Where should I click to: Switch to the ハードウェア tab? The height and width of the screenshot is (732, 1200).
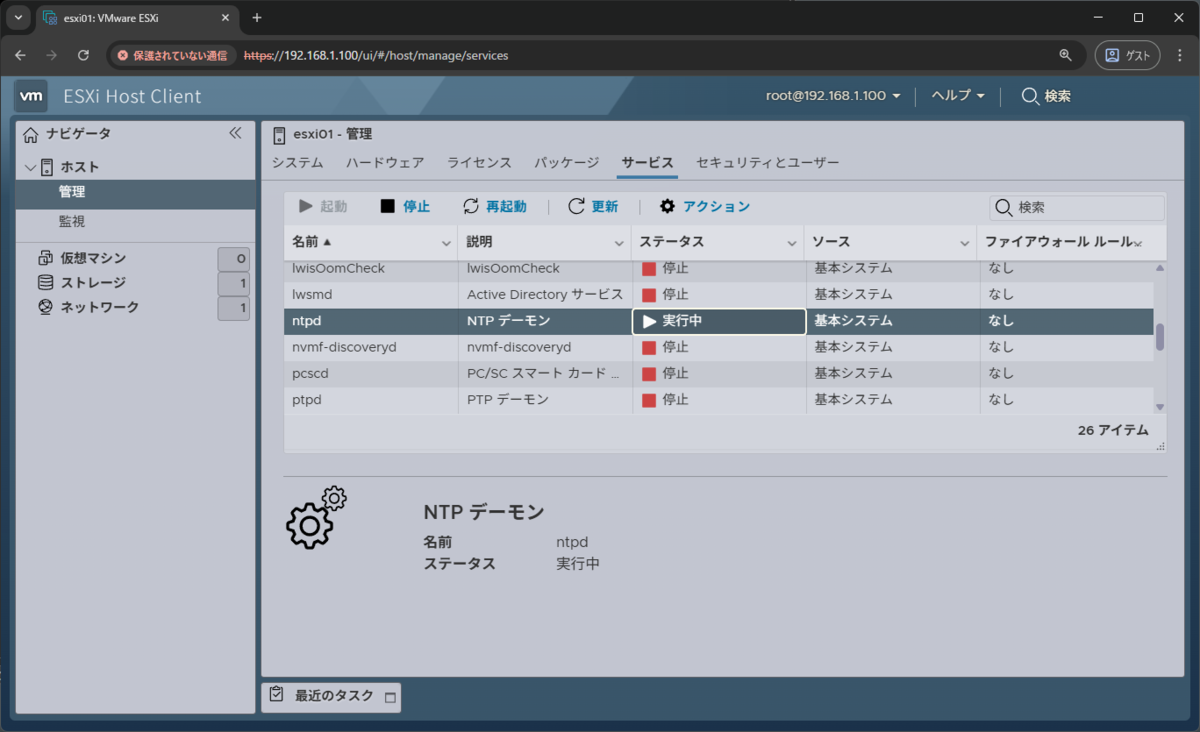[x=385, y=162]
